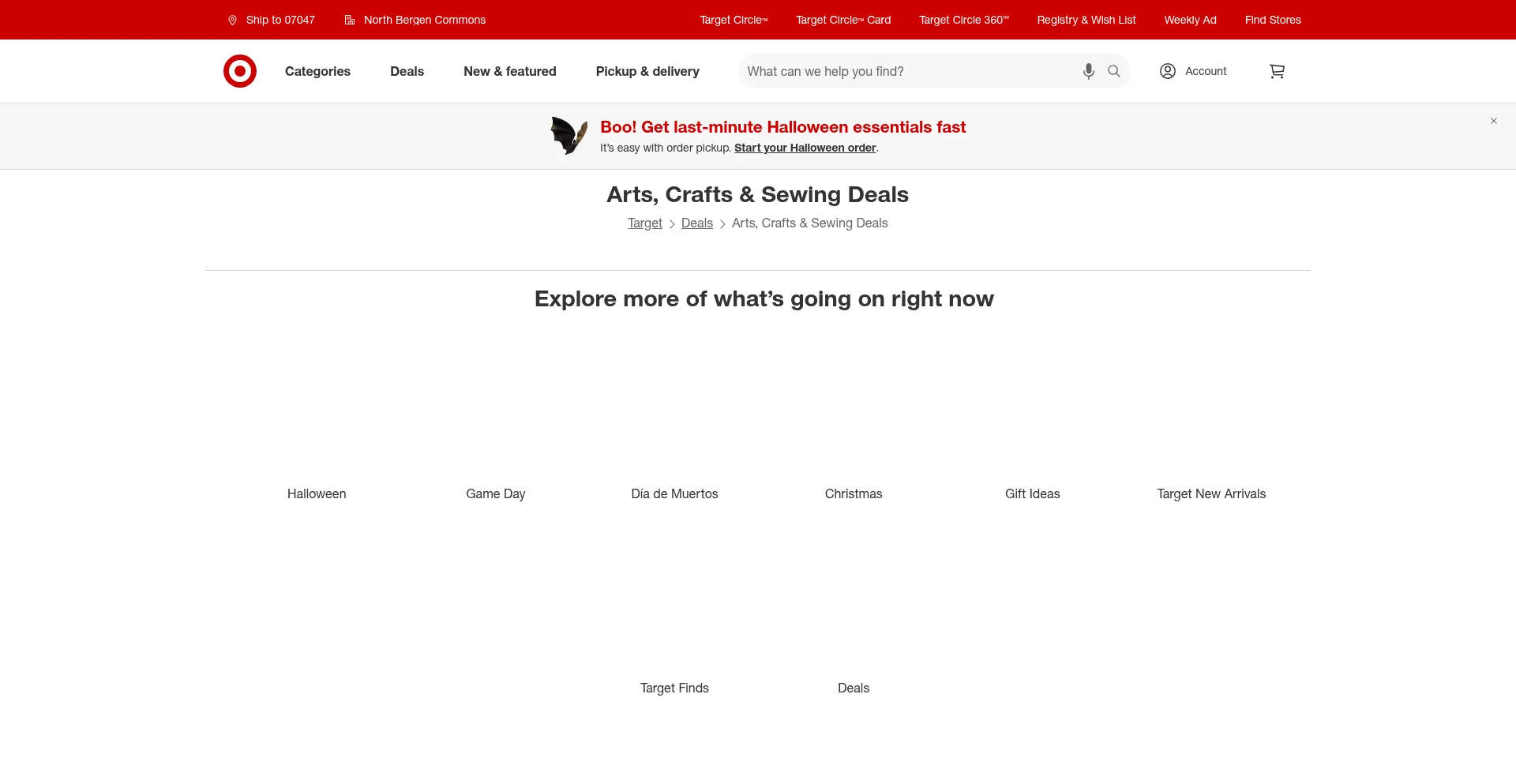This screenshot has height=784, width=1516.
Task: Click the Account profile icon
Action: click(1168, 71)
